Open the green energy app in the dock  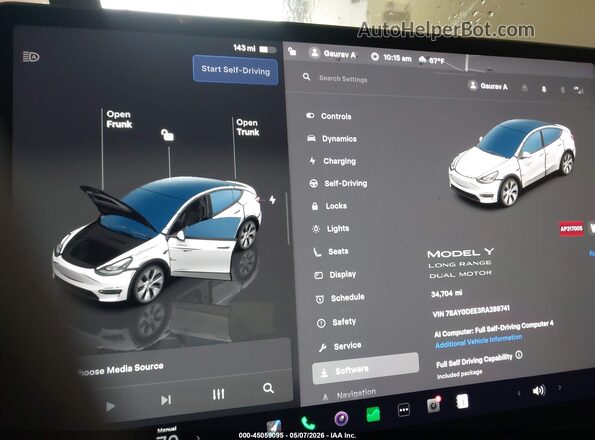[373, 414]
